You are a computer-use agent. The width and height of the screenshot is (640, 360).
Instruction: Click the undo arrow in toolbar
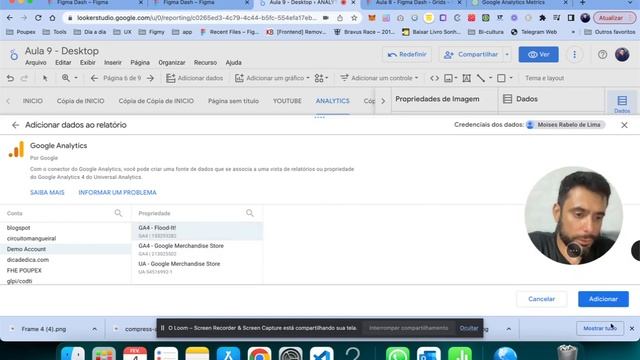click(x=10, y=78)
